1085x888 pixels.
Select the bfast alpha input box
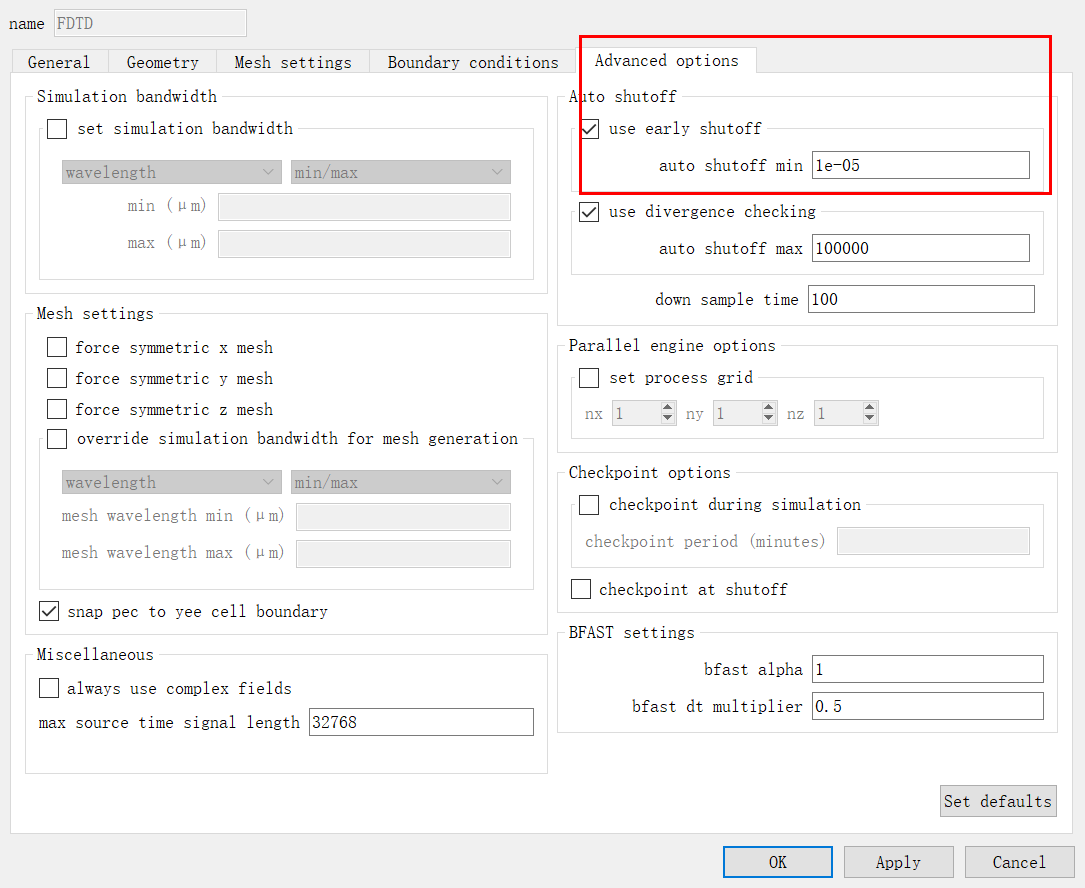[927, 669]
